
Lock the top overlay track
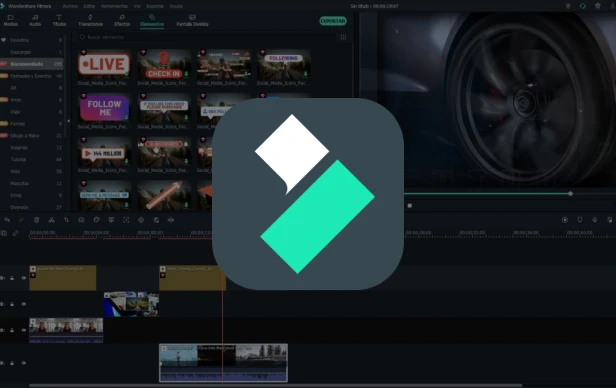[x=12, y=278]
